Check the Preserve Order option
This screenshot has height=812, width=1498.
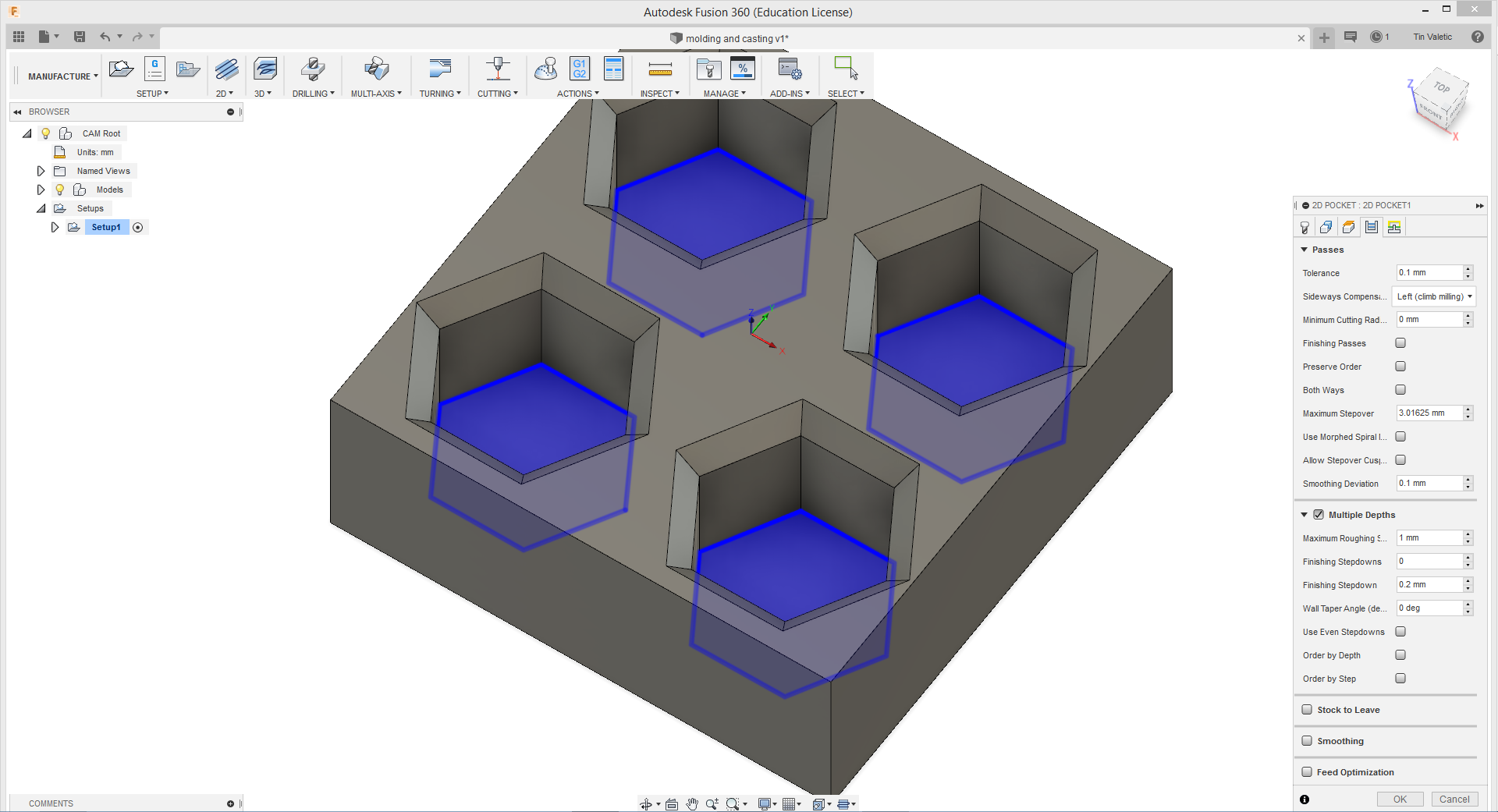(1400, 367)
